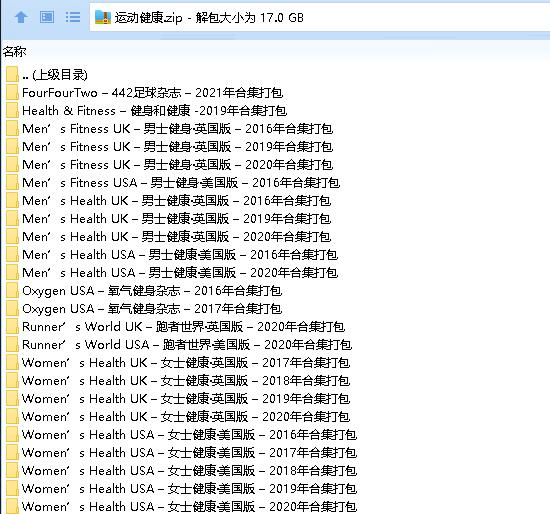Switch to the list view mode icon
The height and width of the screenshot is (514, 550).
click(73, 17)
